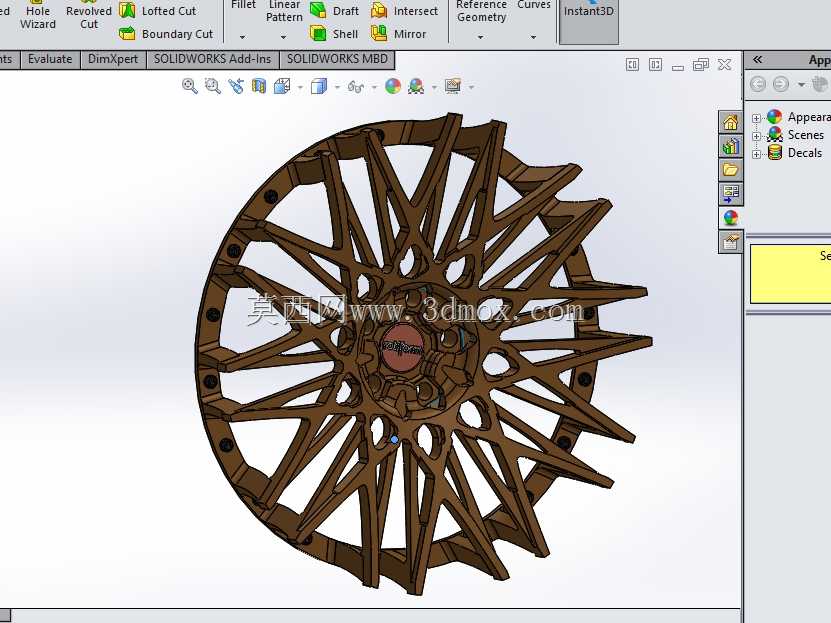This screenshot has width=831, height=623.
Task: Choose the Boundary Cut command
Action: pos(166,34)
